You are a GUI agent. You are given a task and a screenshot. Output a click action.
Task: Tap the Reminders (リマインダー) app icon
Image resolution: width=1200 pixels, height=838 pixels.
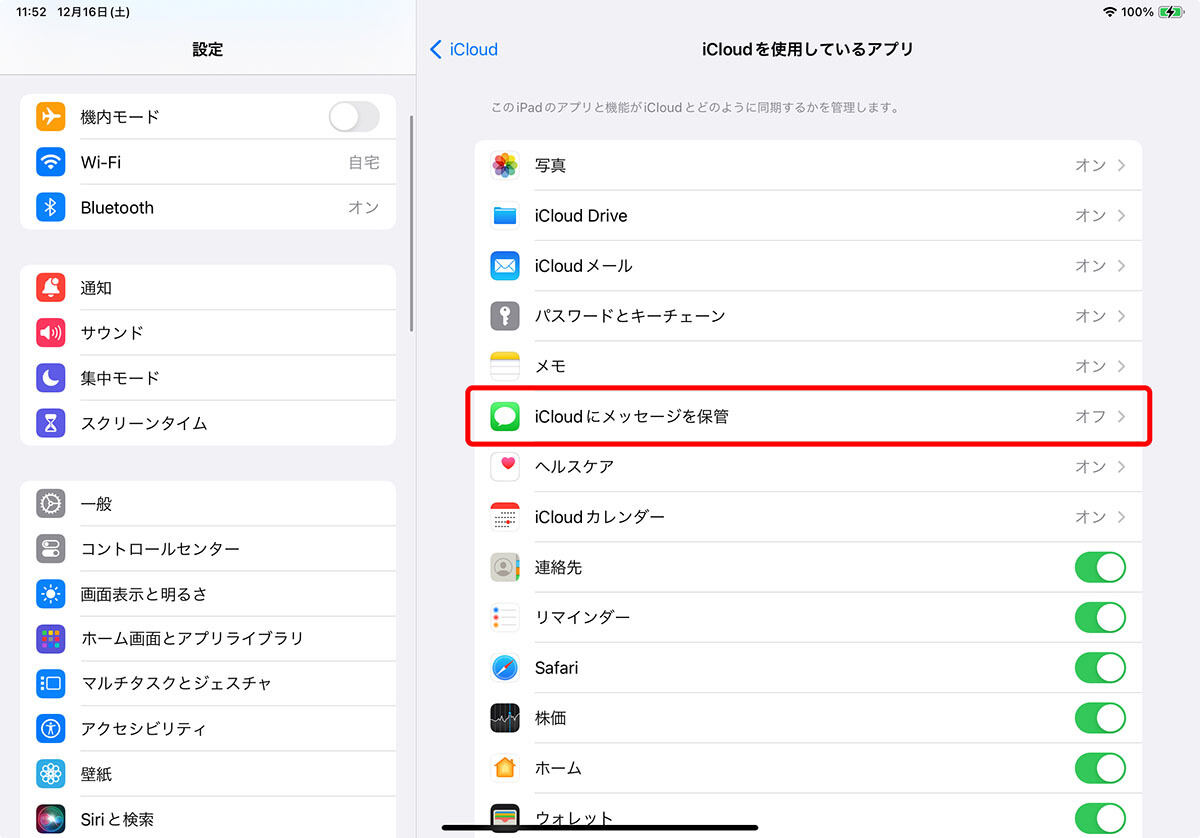(505, 617)
